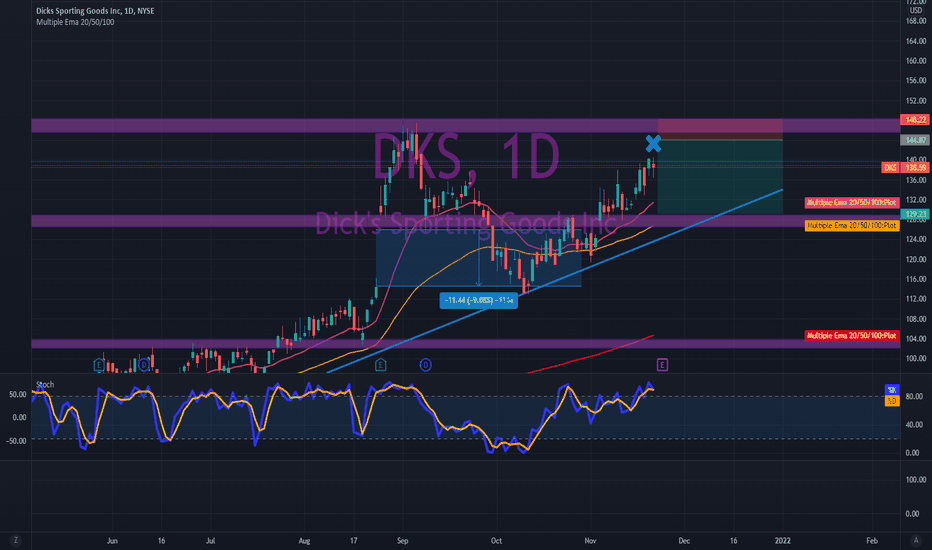The width and height of the screenshot is (932, 550).
Task: Click the blue %K label tag
Action: [x=892, y=390]
